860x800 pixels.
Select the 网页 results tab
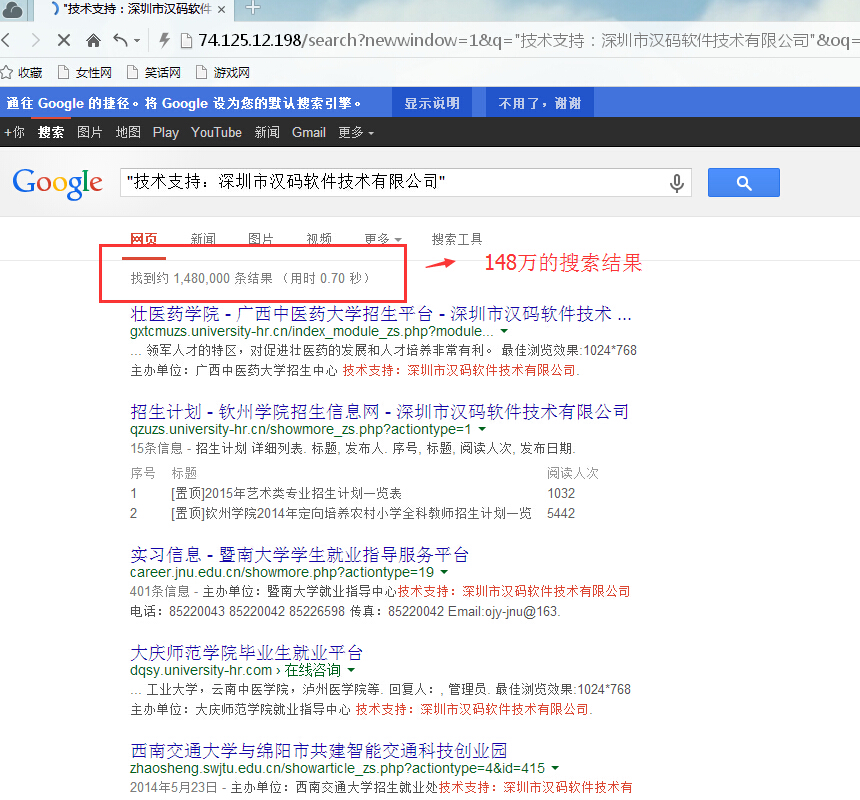144,239
